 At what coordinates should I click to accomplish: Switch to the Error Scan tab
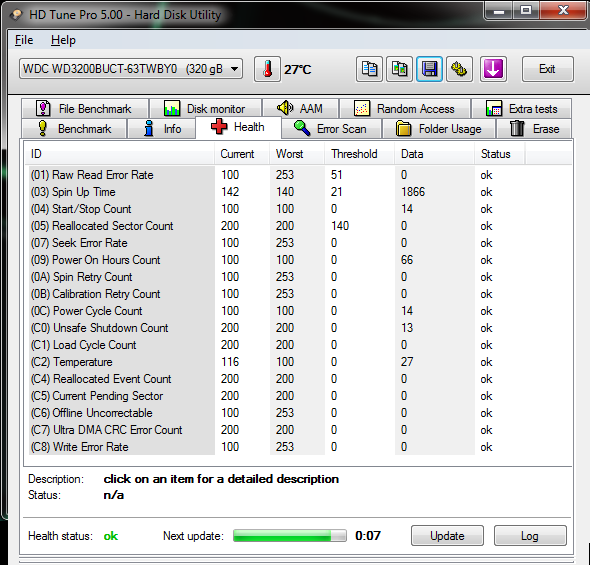tap(331, 129)
